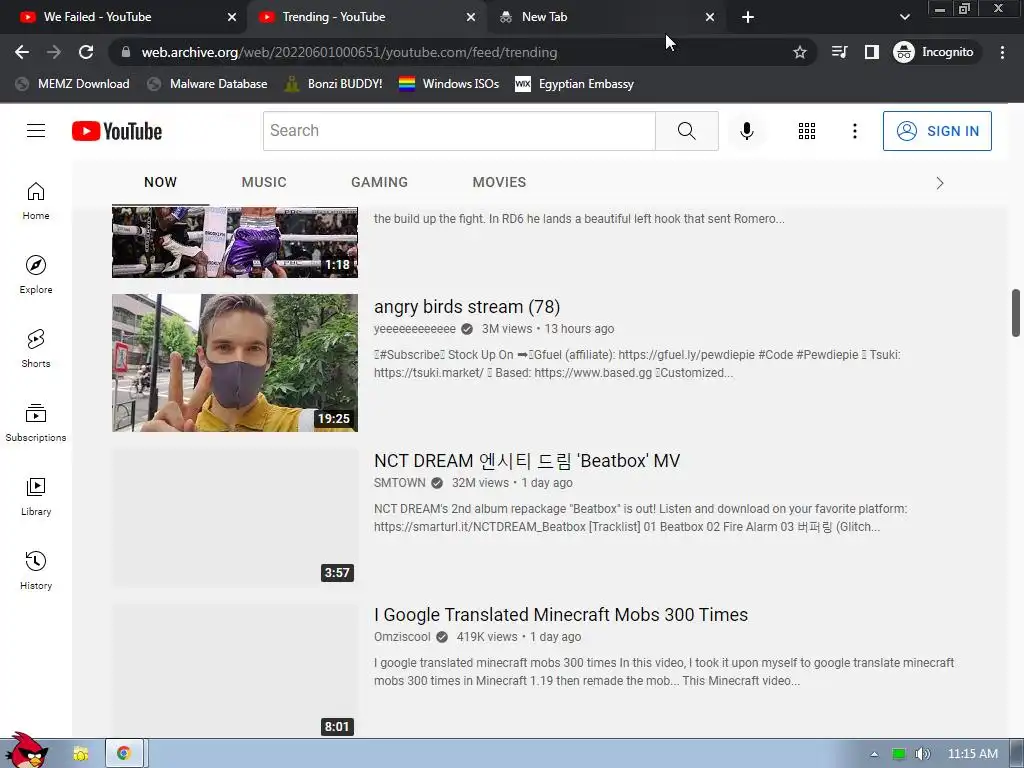Open the boxing video thumbnail with 1:18 duration
The width and height of the screenshot is (1024, 768).
tap(235, 242)
